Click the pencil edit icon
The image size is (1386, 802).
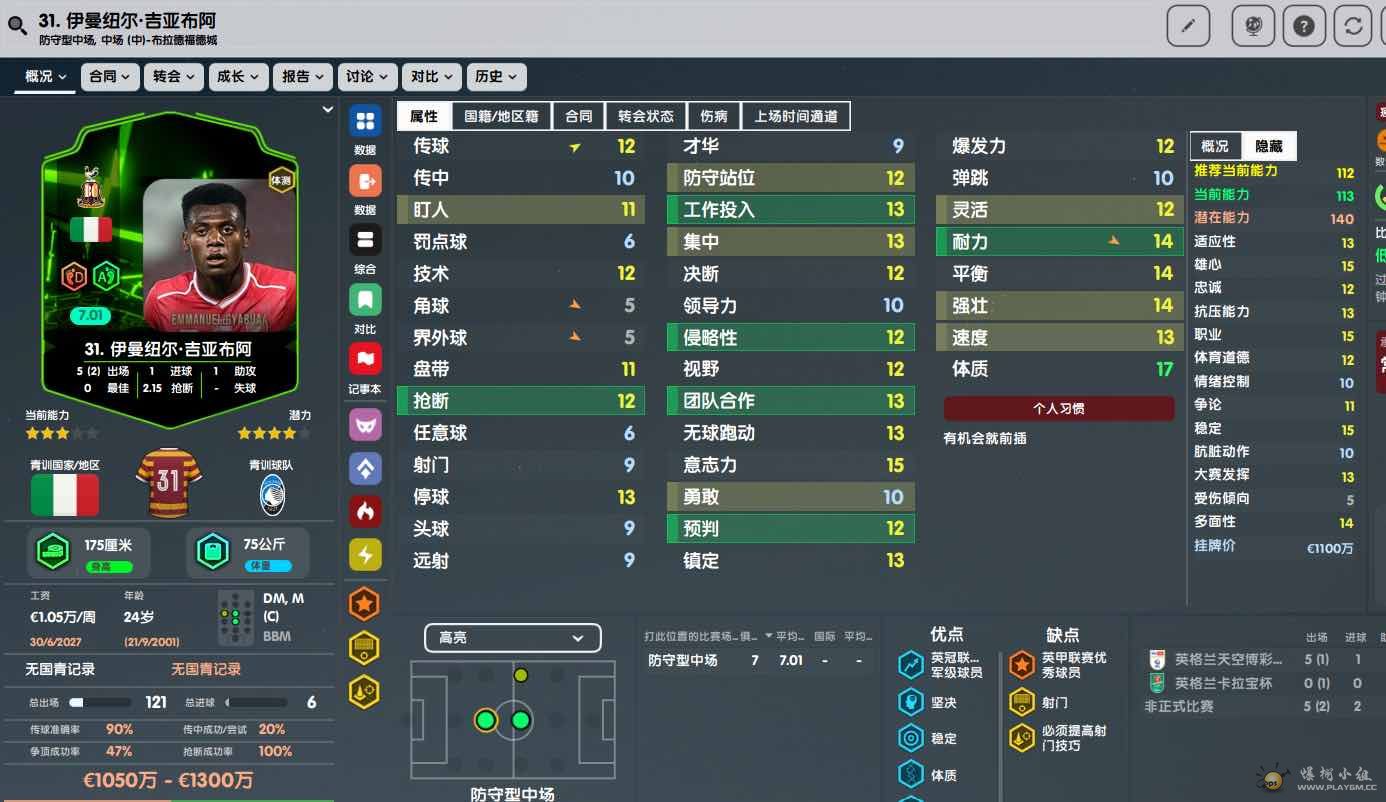pos(1188,26)
